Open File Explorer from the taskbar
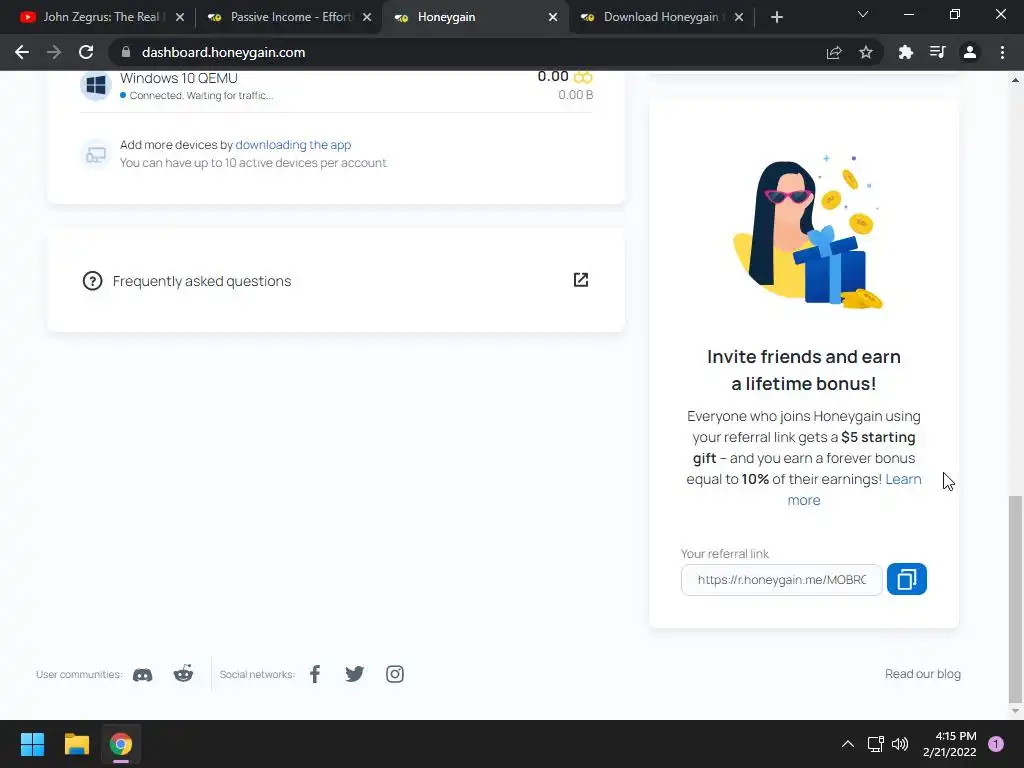The image size is (1024, 768). tap(76, 744)
